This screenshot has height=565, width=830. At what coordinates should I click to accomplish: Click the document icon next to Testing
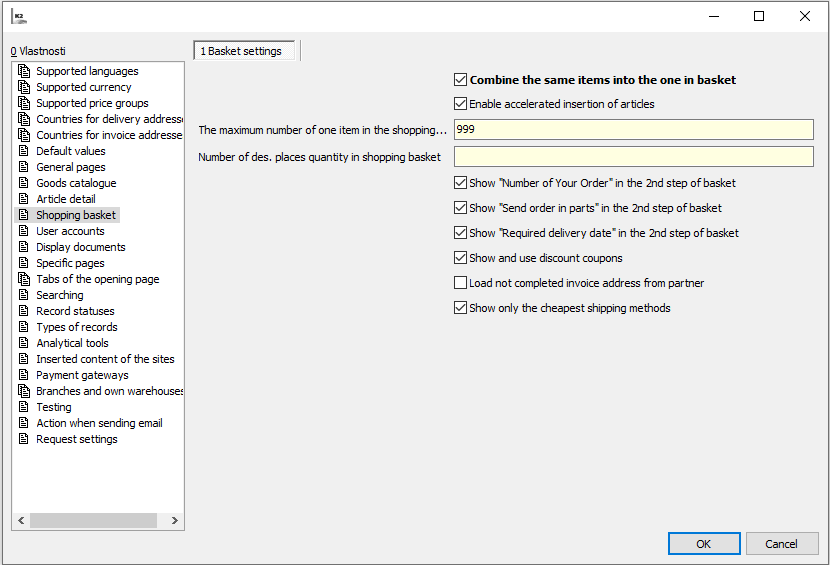24,407
